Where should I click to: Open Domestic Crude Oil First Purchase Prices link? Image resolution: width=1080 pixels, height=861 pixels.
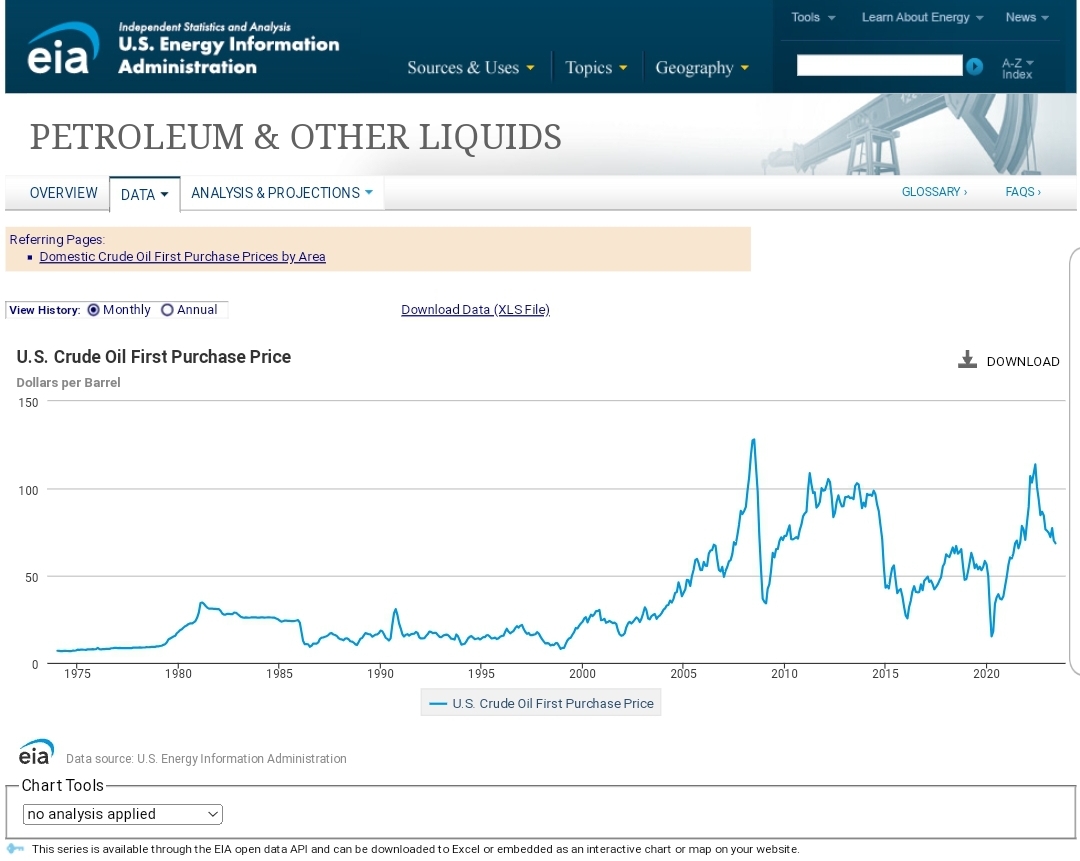tap(182, 257)
